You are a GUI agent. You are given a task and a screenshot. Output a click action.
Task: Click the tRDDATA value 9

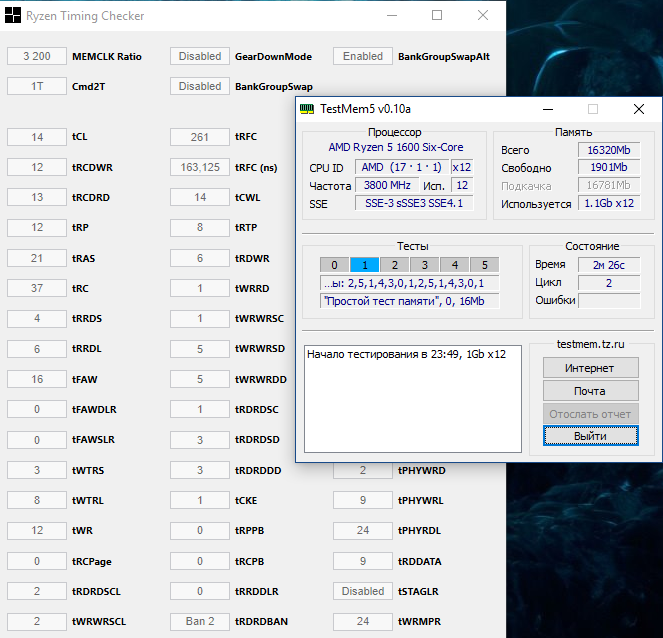tap(363, 561)
